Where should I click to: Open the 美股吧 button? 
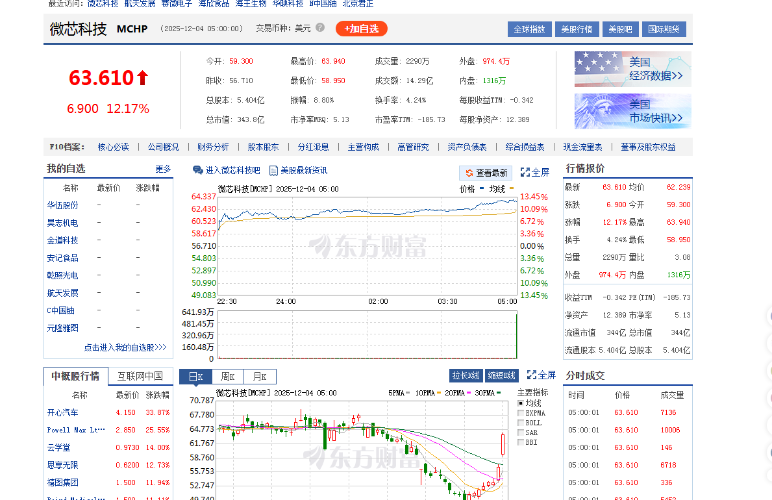(620, 29)
